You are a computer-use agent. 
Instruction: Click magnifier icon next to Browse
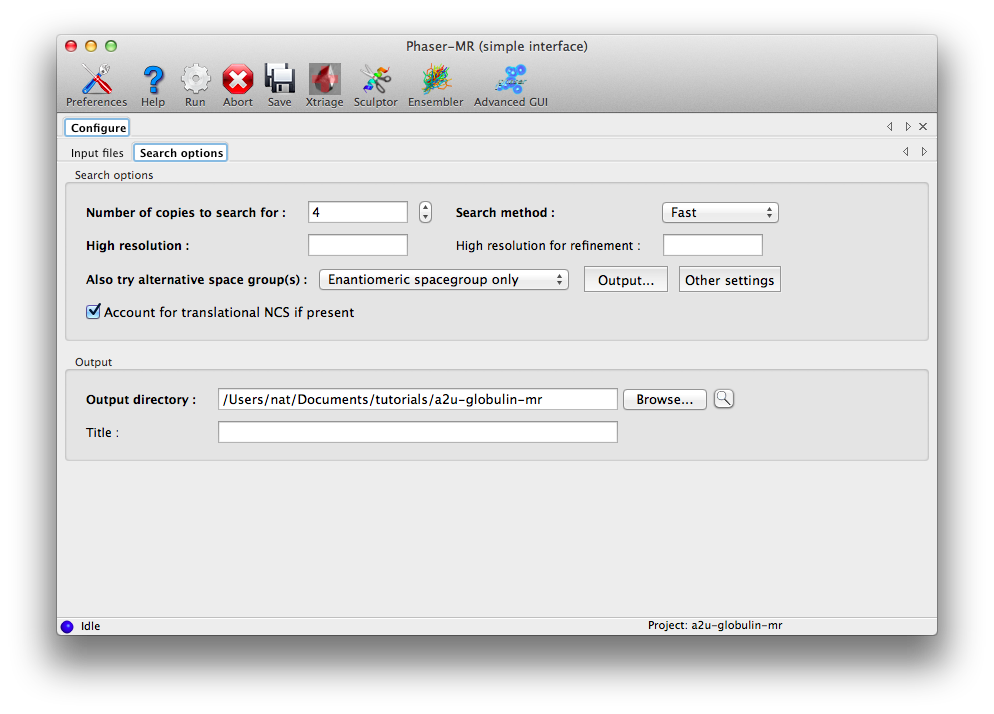723,399
